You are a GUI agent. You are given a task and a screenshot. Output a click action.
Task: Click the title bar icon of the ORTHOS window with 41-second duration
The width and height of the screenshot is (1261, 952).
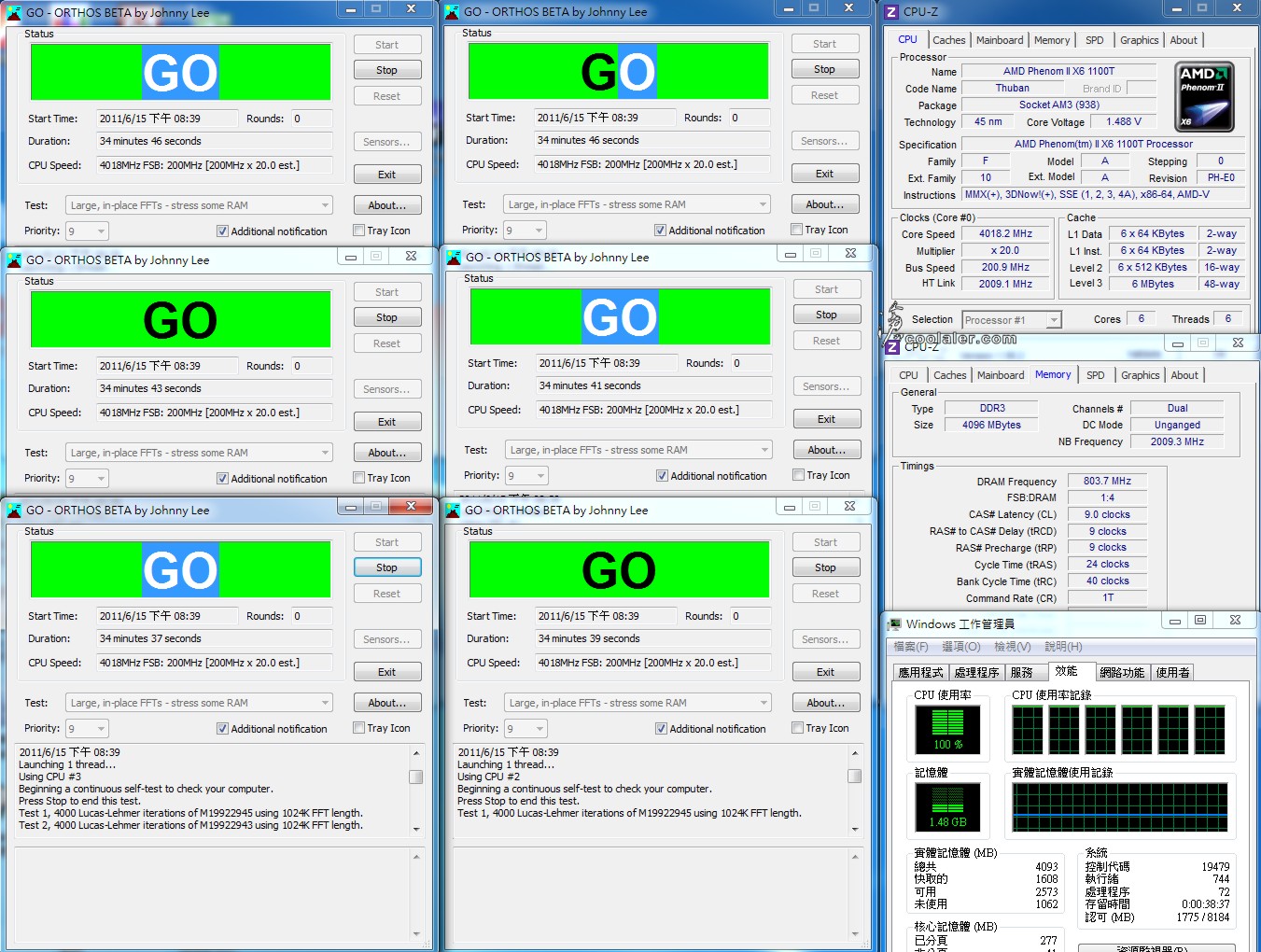(453, 257)
